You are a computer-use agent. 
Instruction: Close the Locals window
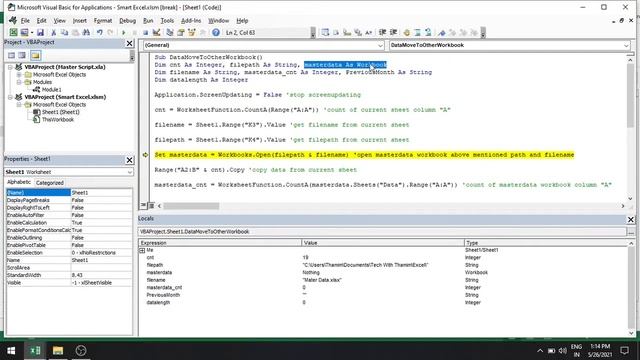631,219
